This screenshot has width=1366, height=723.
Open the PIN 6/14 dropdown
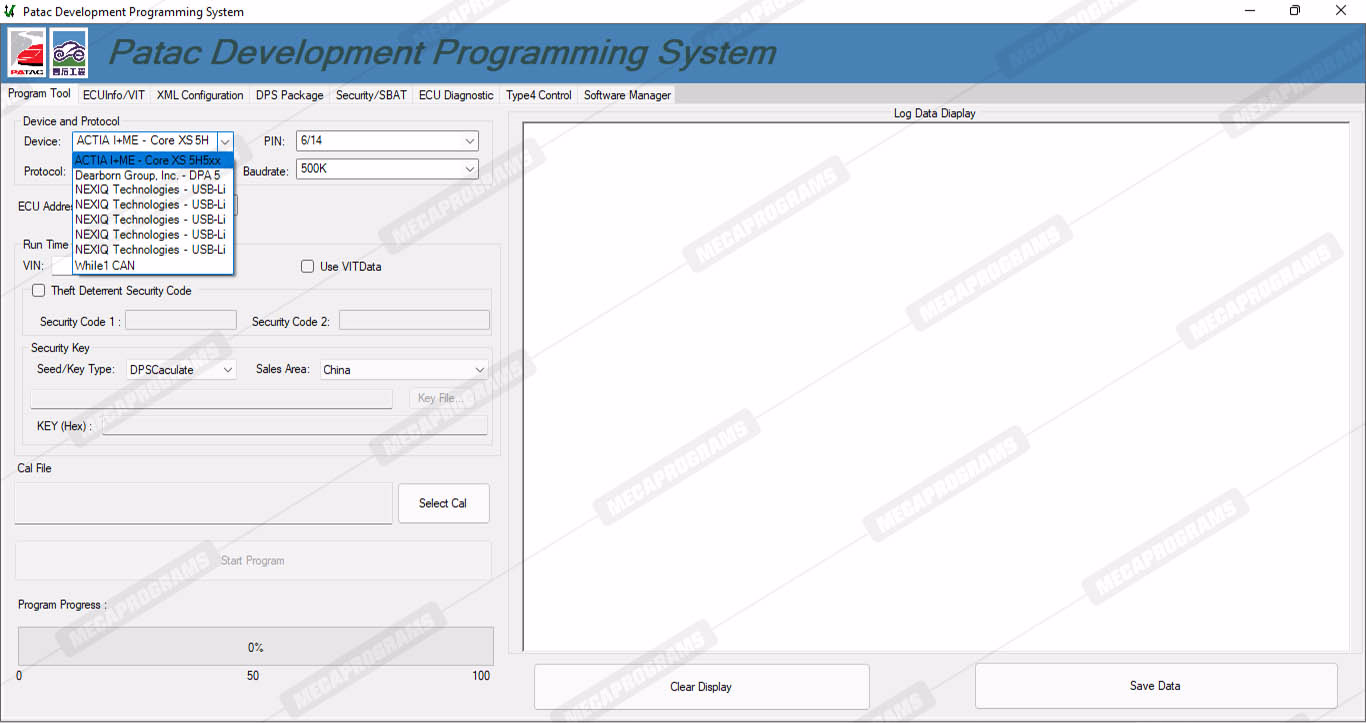tap(387, 141)
